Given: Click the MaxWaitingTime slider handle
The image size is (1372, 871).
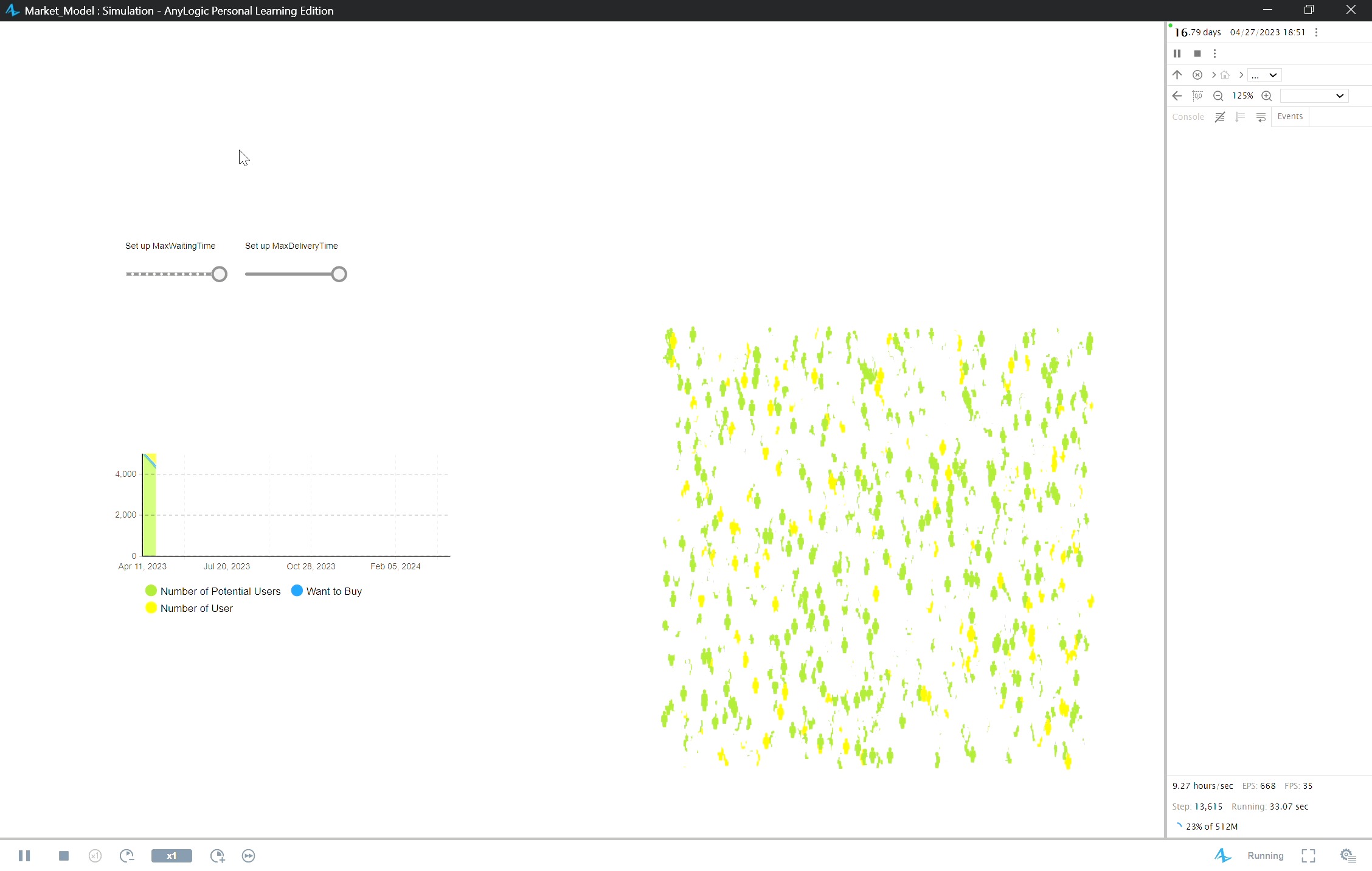Looking at the screenshot, I should pyautogui.click(x=219, y=274).
